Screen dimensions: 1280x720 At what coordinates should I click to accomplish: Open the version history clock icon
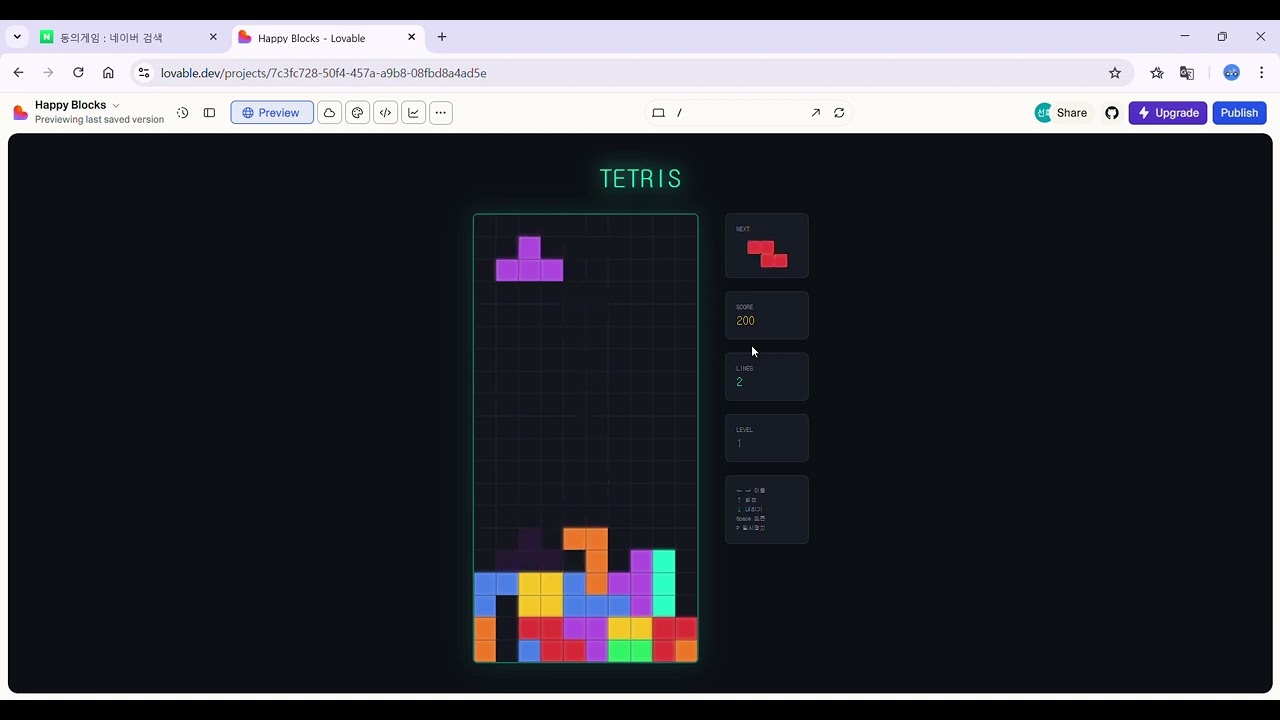pos(182,113)
